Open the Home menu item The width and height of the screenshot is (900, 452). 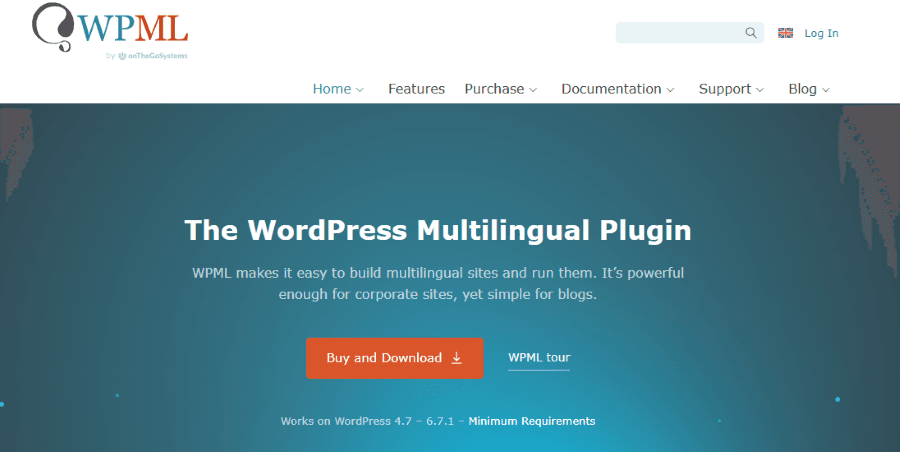click(332, 89)
